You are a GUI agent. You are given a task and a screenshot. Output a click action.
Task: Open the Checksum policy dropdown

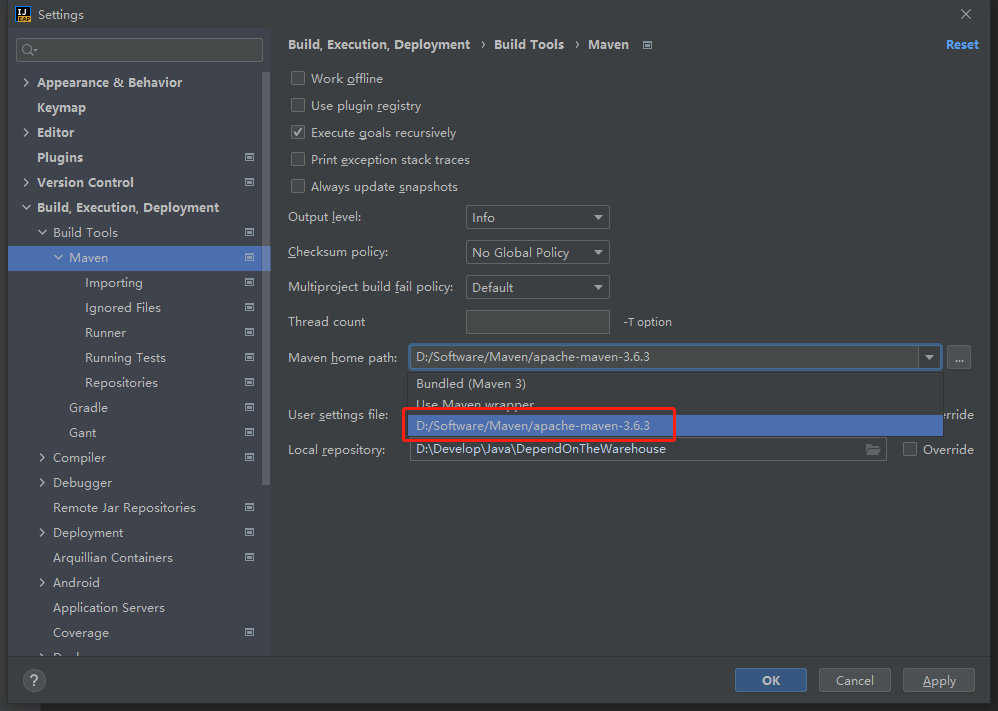[x=538, y=252]
